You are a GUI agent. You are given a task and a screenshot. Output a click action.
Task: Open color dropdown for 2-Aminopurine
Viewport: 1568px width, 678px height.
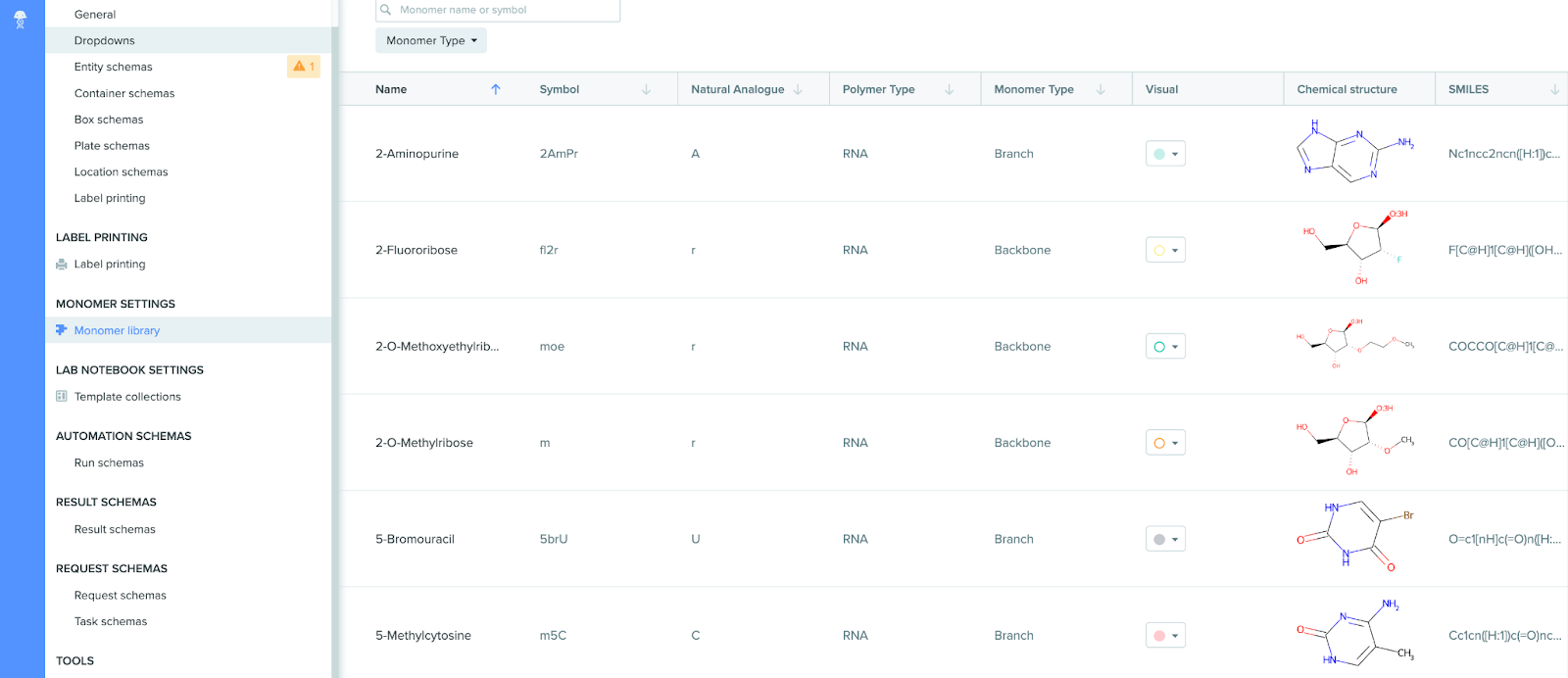coord(1165,154)
